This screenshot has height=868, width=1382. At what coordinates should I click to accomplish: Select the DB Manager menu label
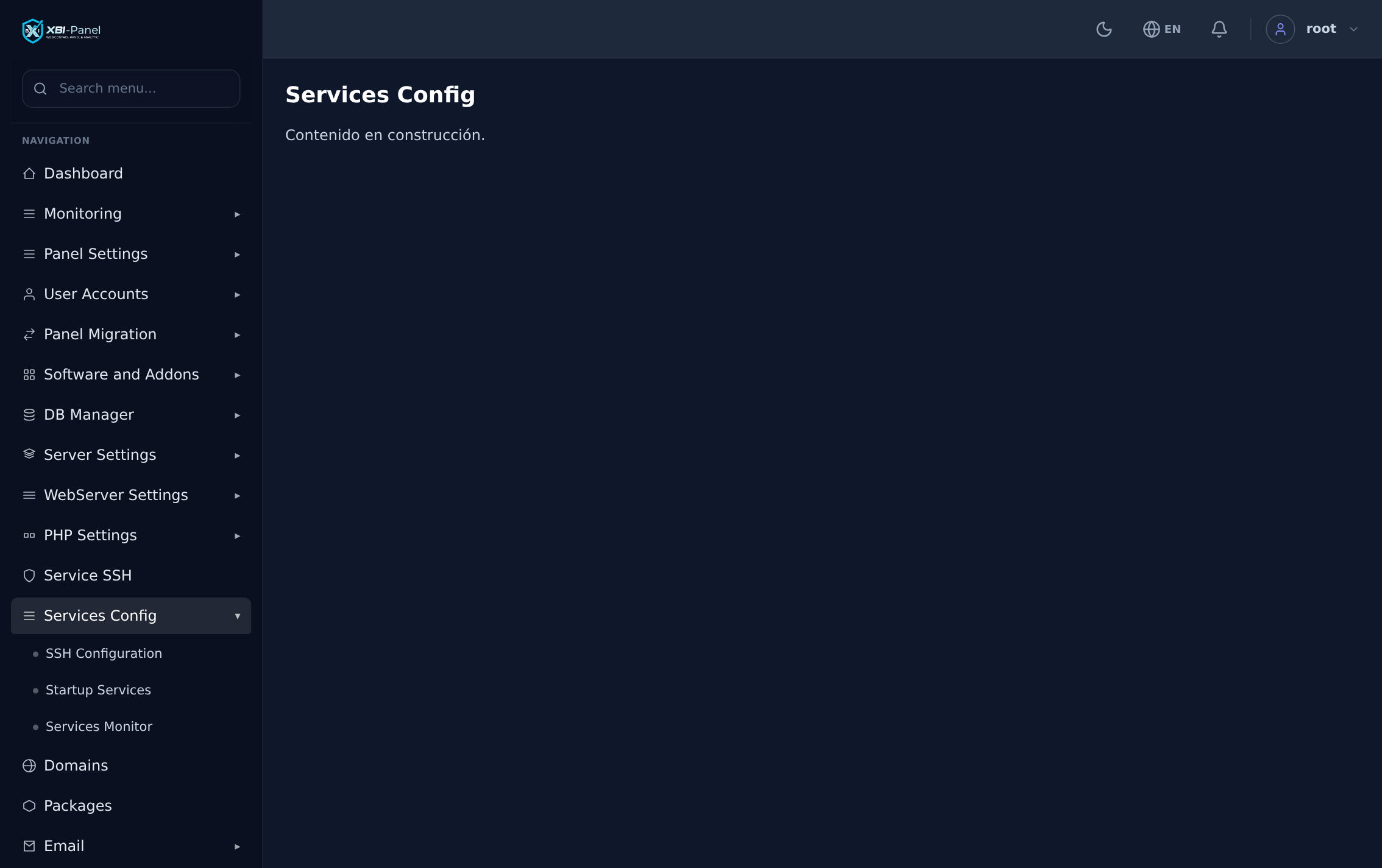89,415
